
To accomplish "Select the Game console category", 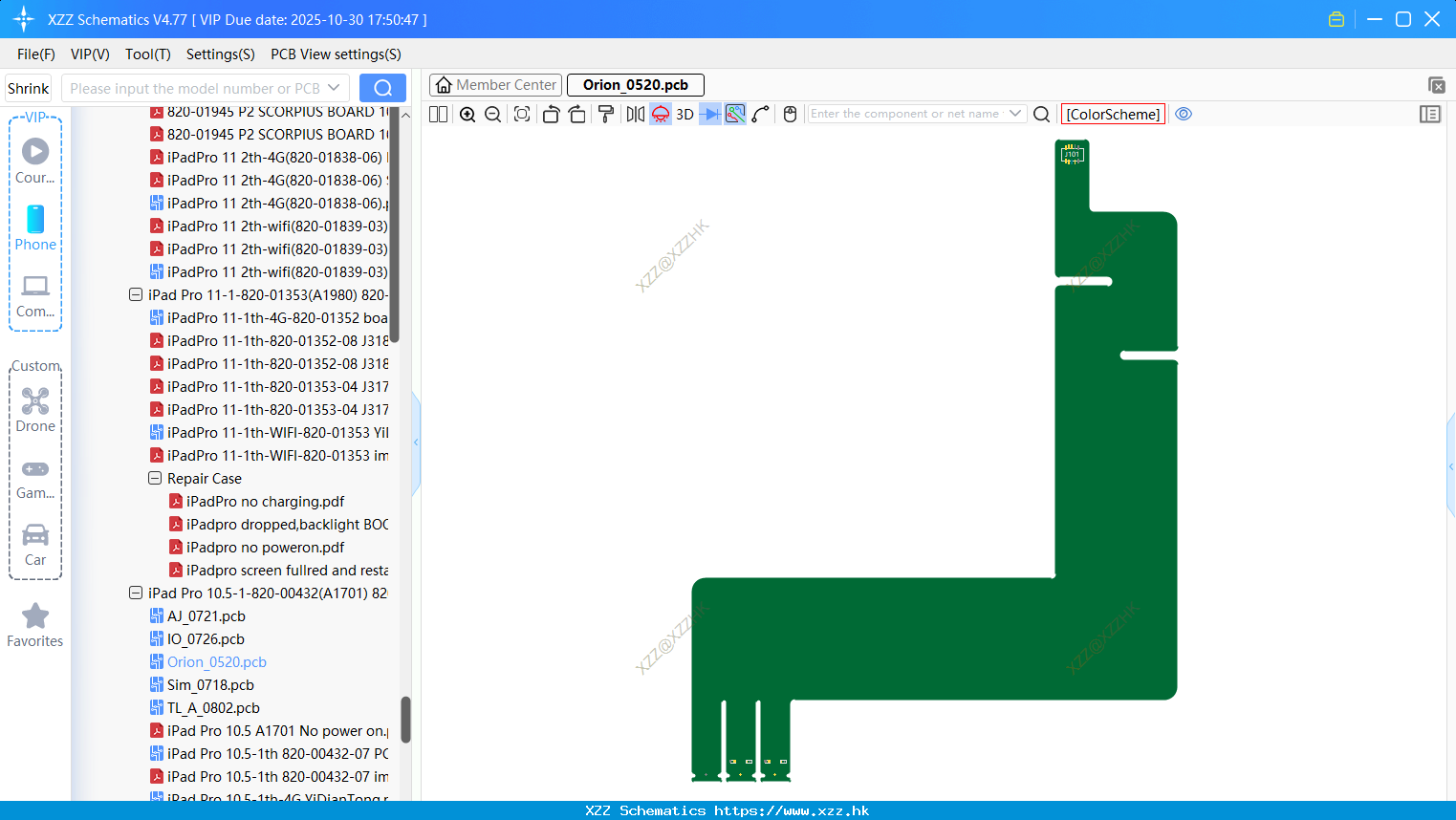I will click(x=35, y=479).
